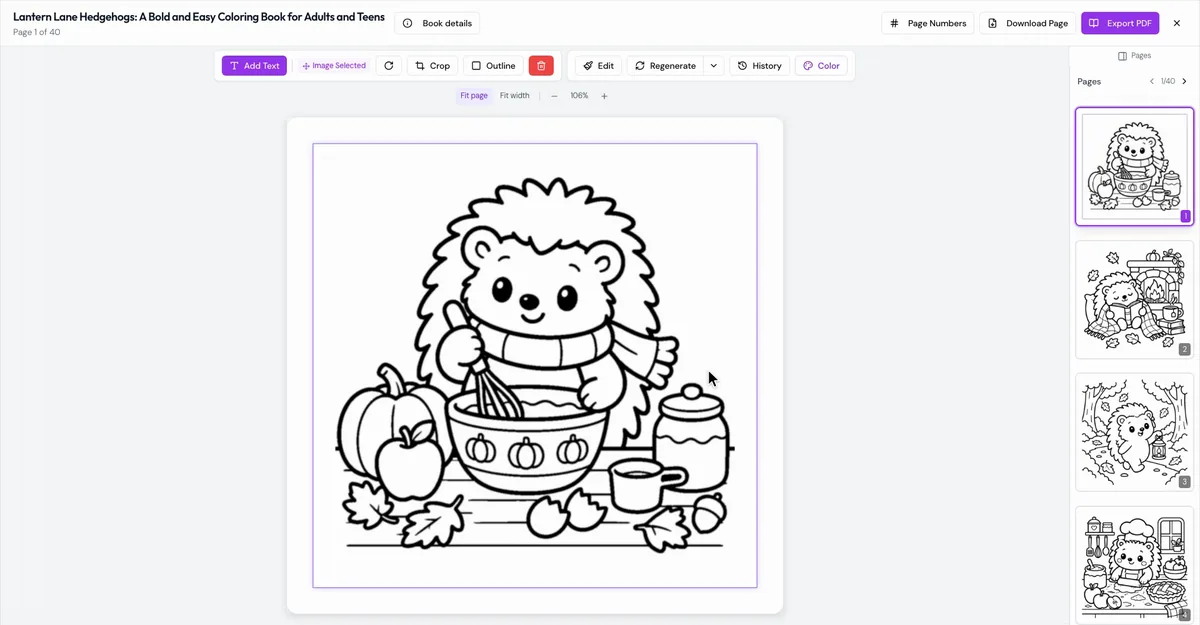Export the book as PDF
The height and width of the screenshot is (625, 1200).
tap(1120, 23)
